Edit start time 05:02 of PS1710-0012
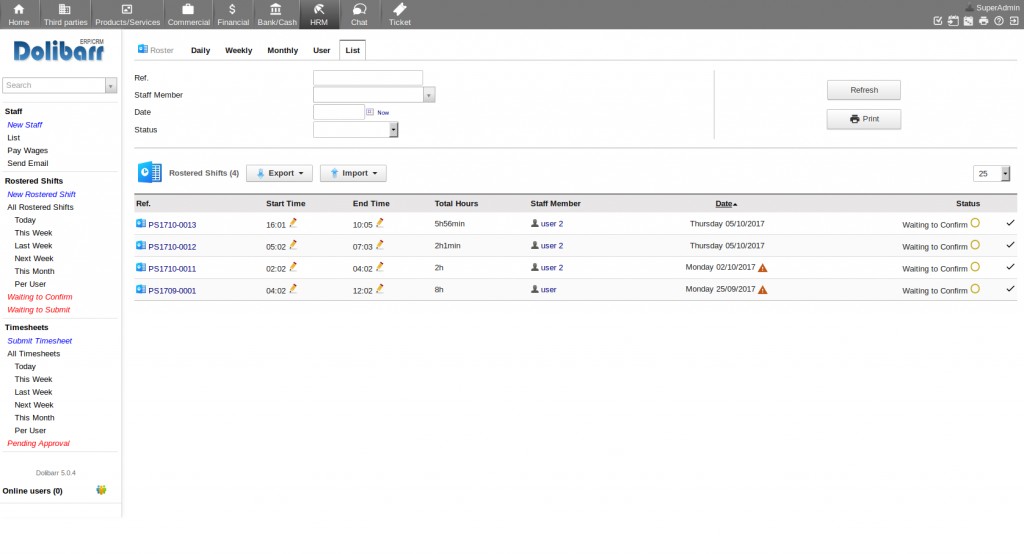 tap(293, 245)
